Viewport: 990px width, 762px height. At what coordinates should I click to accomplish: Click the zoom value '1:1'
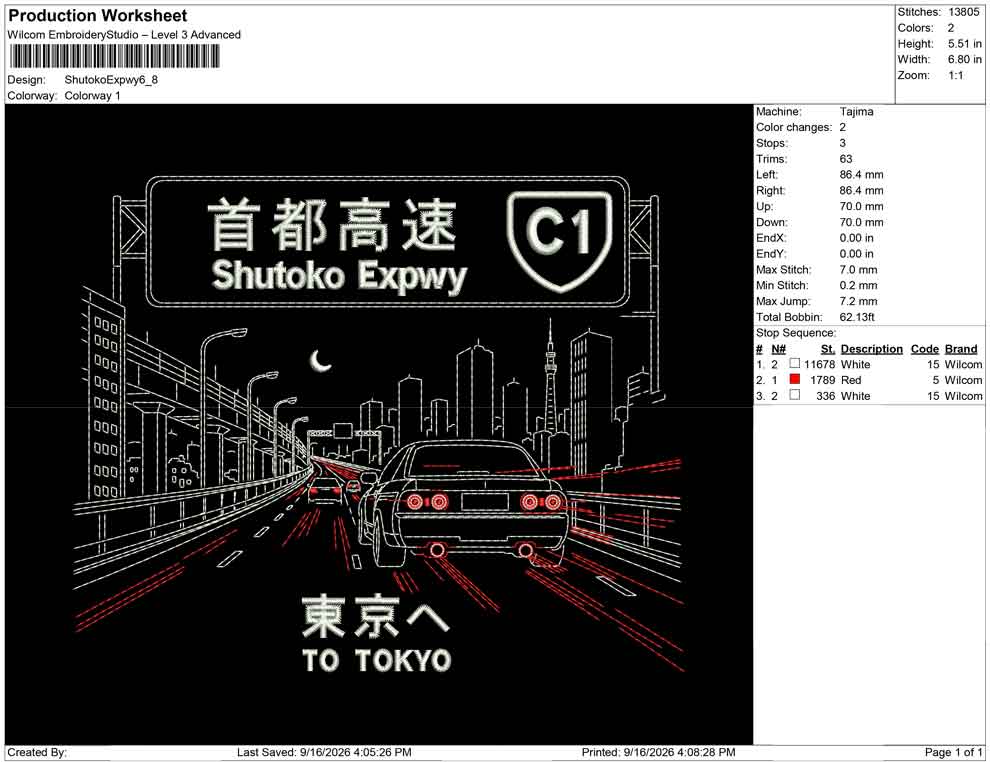(956, 75)
